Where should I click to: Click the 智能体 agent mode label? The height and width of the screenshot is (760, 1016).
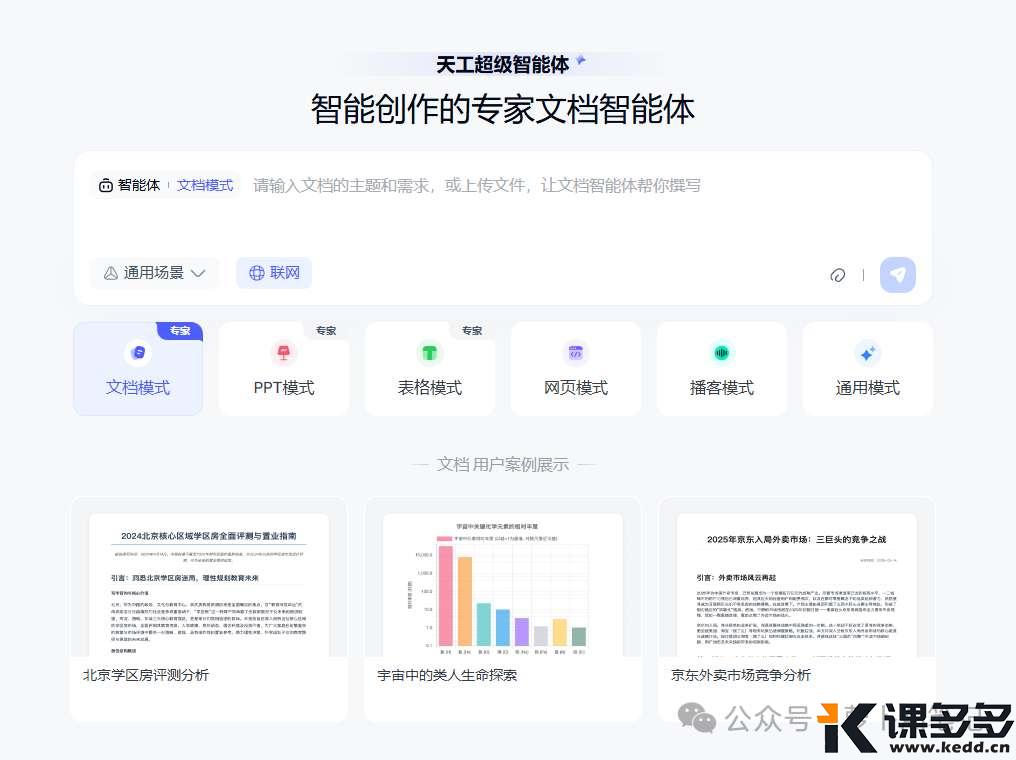[x=129, y=185]
